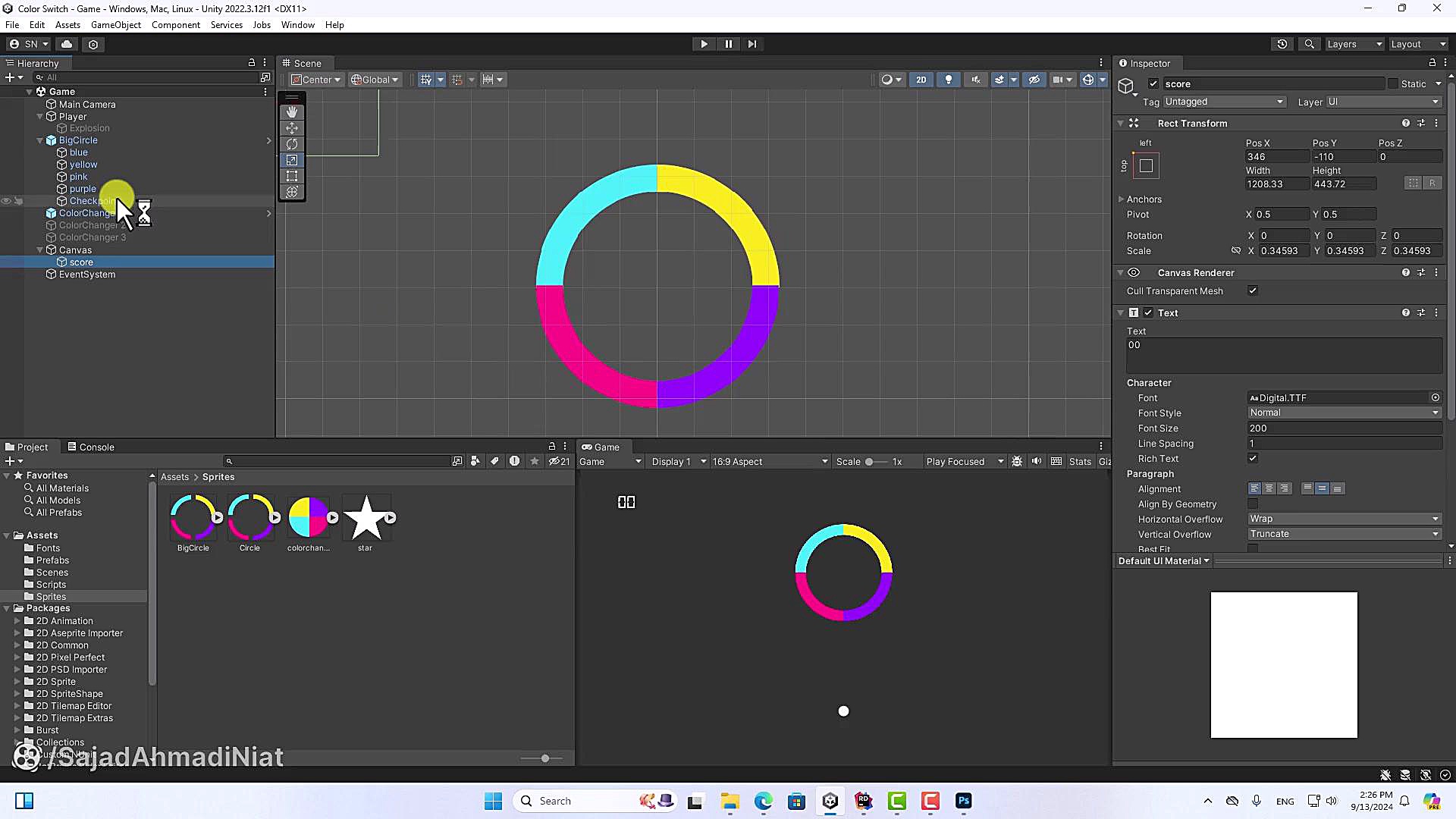This screenshot has height=819, width=1456.
Task: Click the Scene Gizmos icon
Action: coord(1087,80)
